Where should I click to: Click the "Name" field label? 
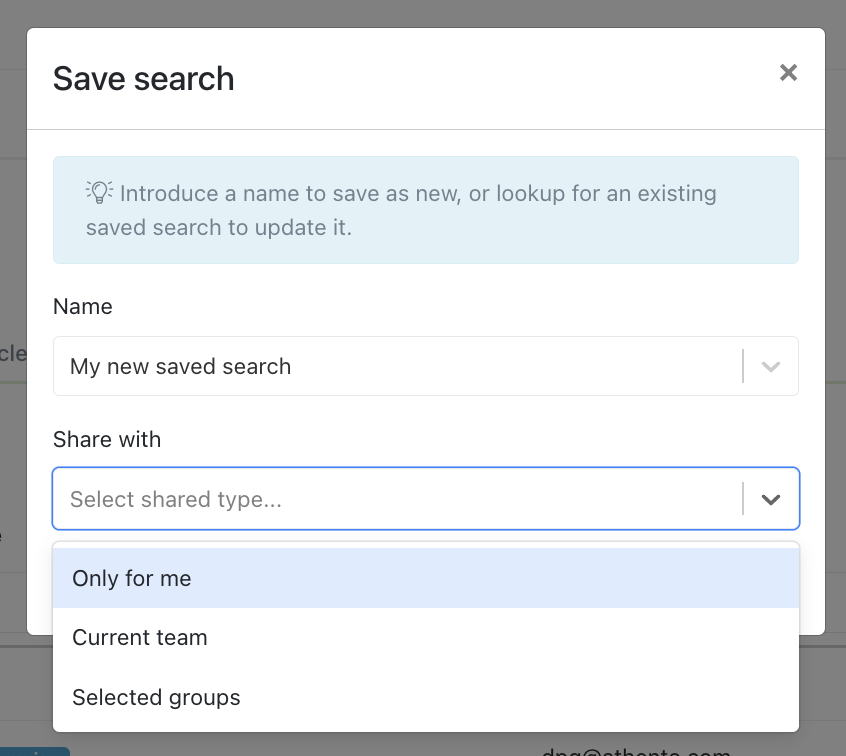82,307
